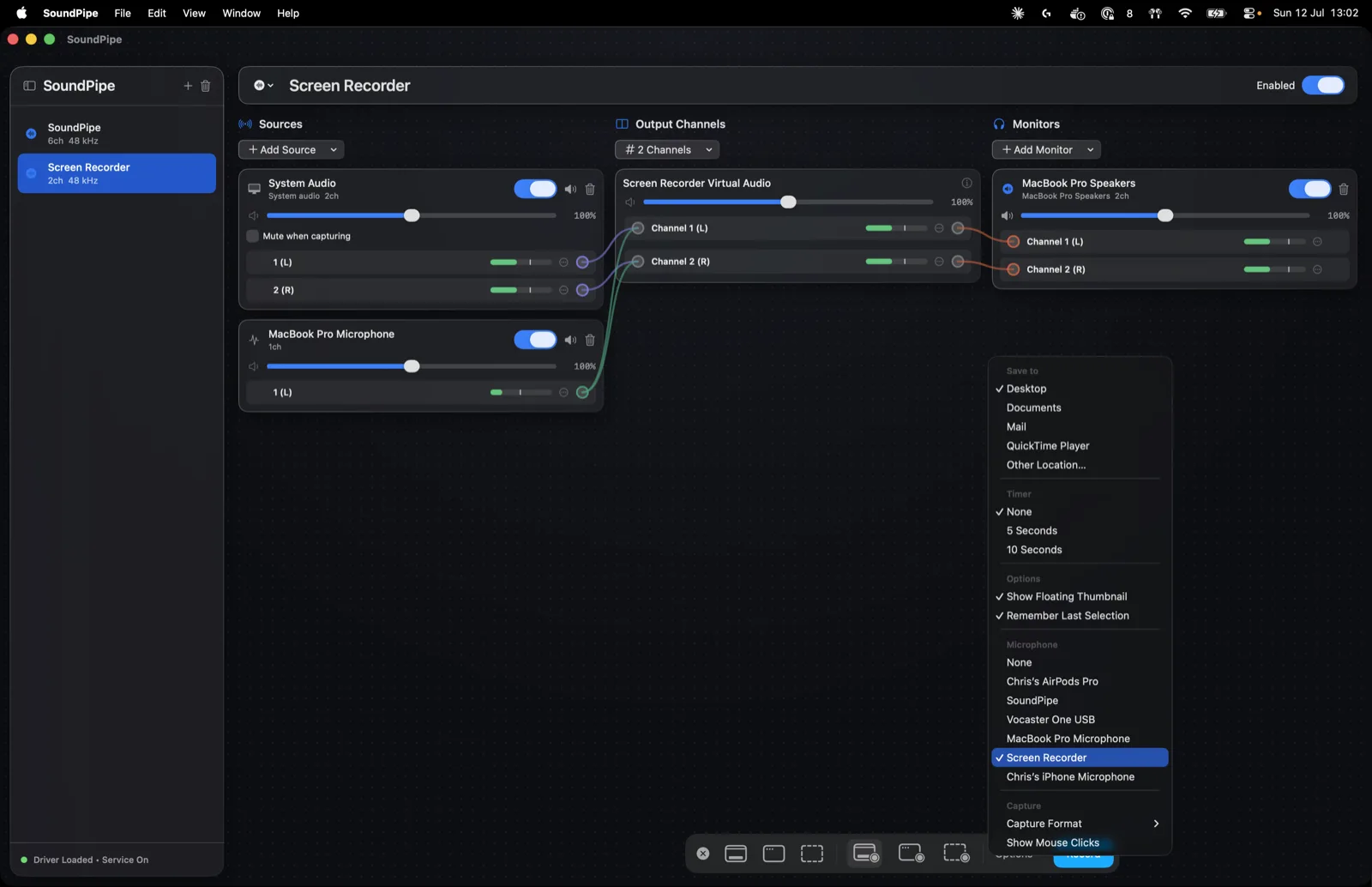Select Record Selected Portion tool
The width and height of the screenshot is (1372, 887).
956,854
